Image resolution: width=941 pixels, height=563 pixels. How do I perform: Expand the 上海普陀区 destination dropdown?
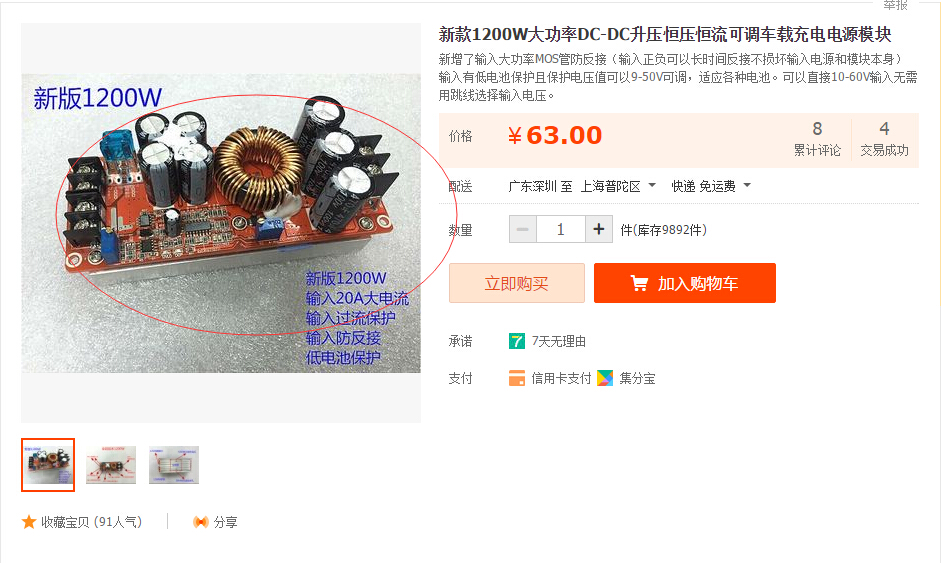(618, 186)
